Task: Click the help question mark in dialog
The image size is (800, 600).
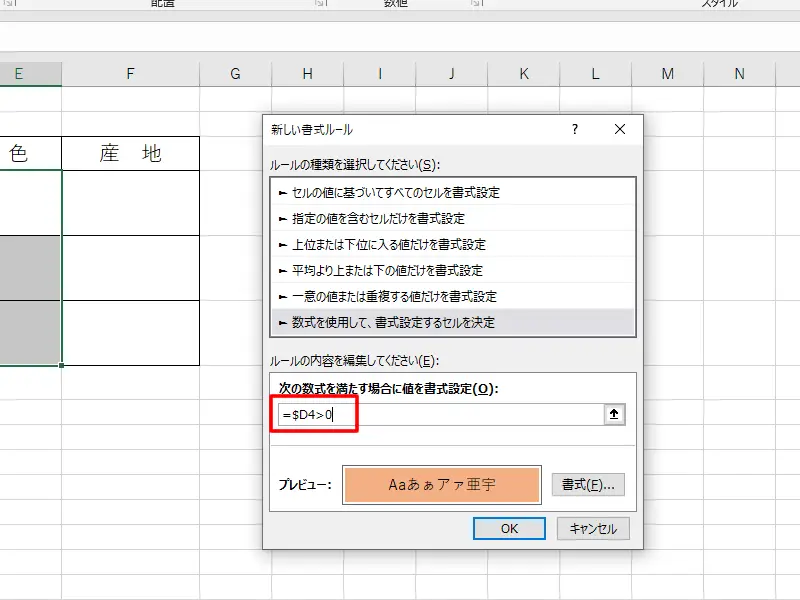Action: pyautogui.click(x=575, y=130)
